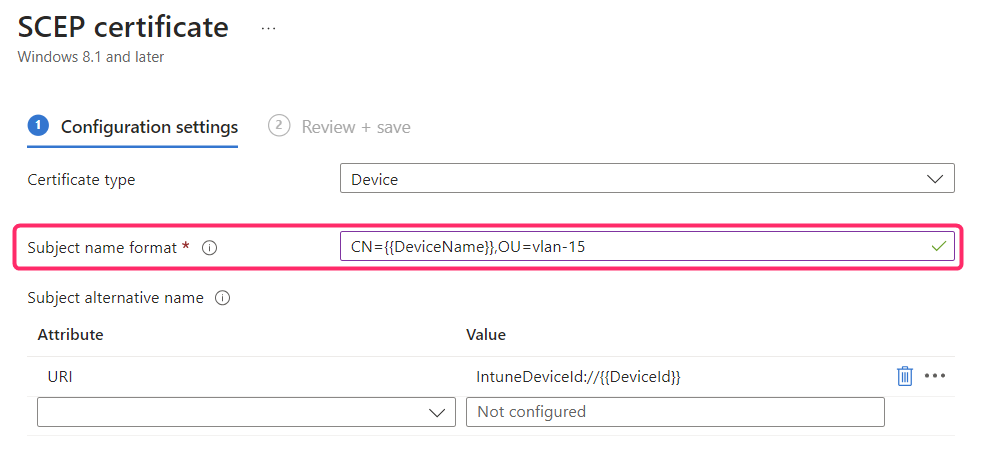Click the step 2 circle indicator
The height and width of the screenshot is (473, 984).
(279, 126)
